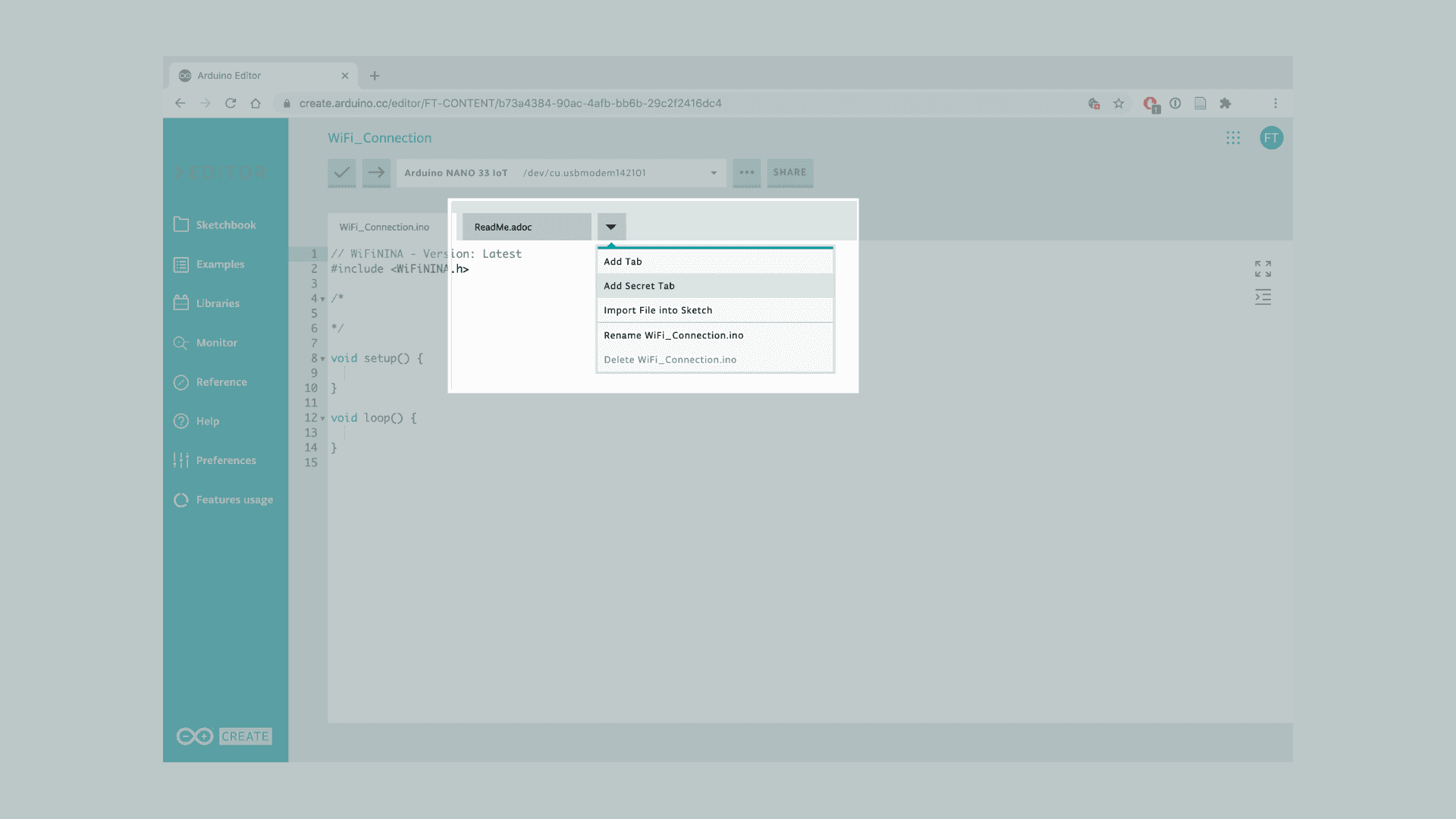Click the Verify checkmark icon
Viewport: 1456px width, 819px height.
pyautogui.click(x=341, y=172)
